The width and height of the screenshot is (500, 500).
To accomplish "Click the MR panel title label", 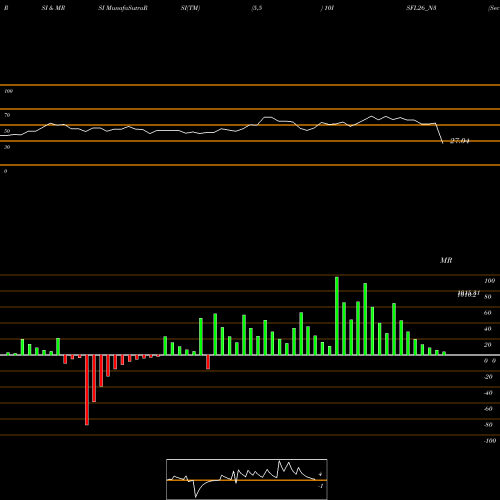I will [x=446, y=260].
